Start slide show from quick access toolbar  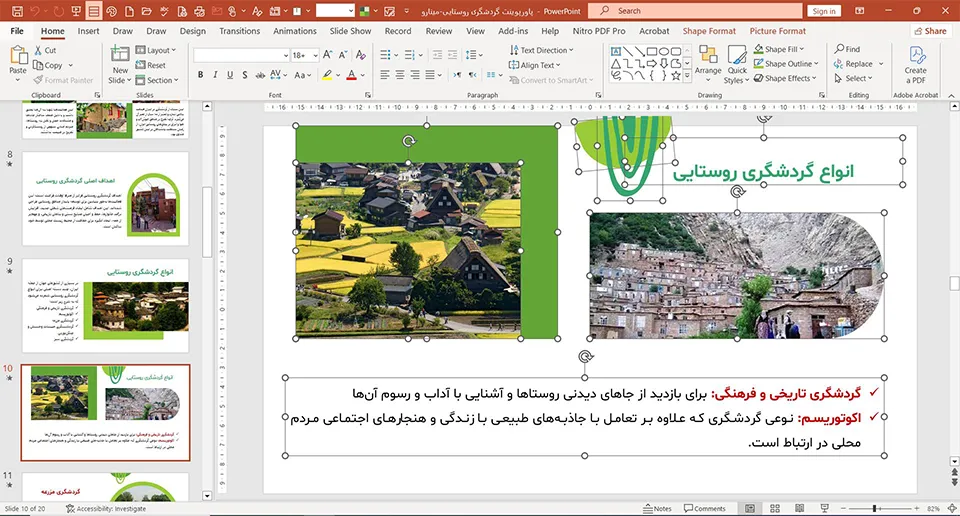(76, 11)
